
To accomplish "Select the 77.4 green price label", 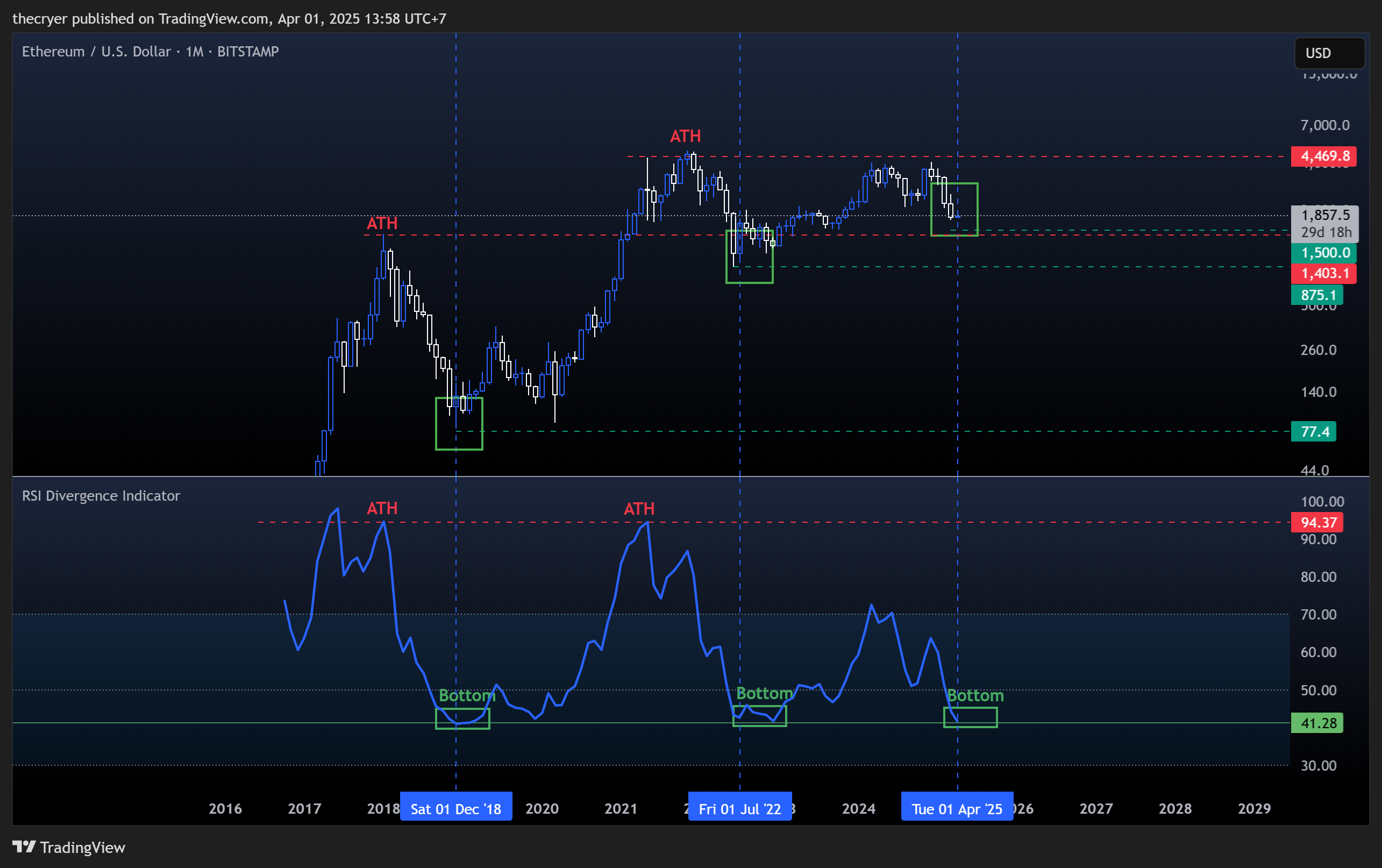I will click(1313, 431).
